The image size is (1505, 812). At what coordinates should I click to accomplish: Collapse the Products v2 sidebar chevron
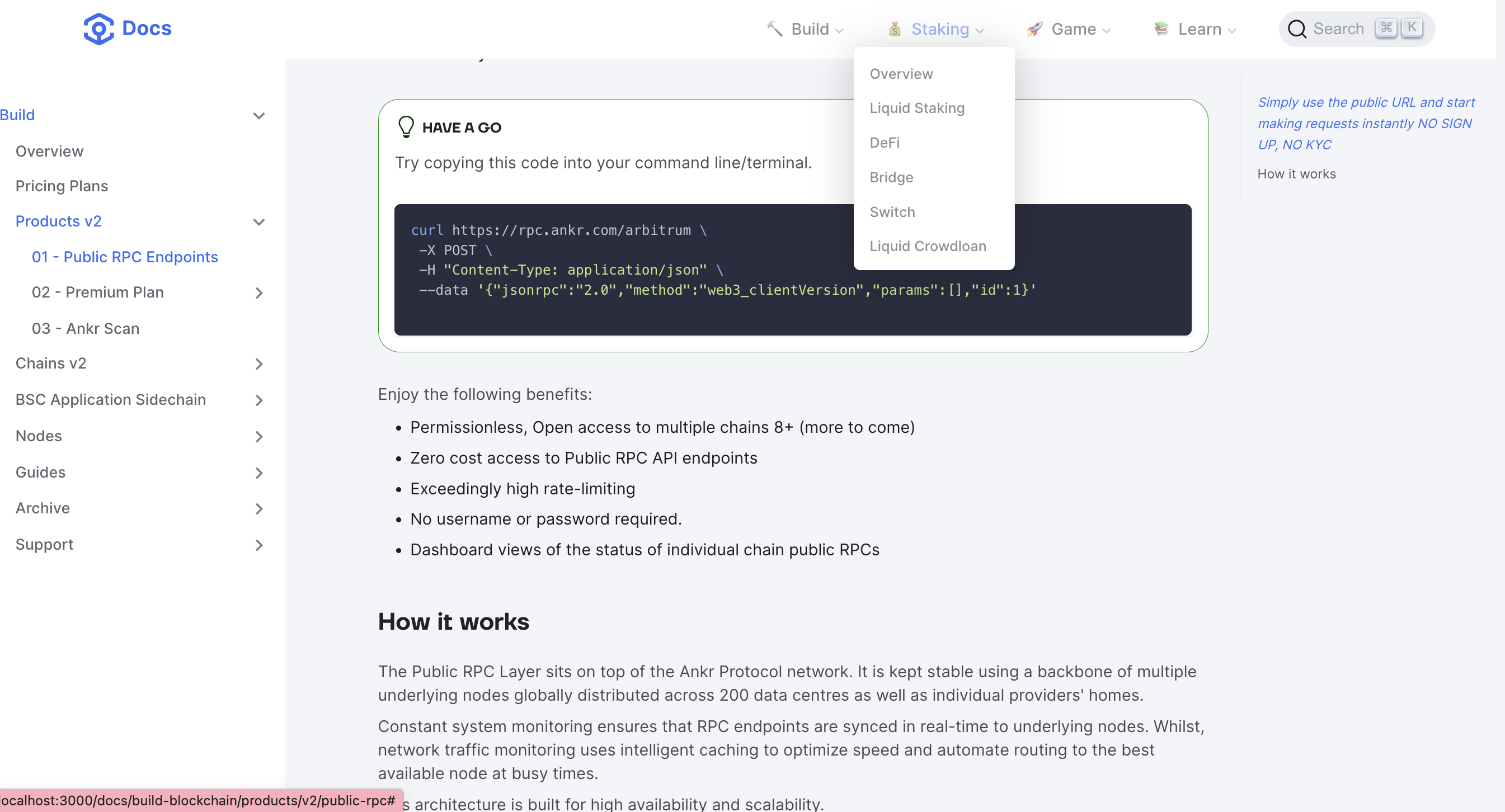pyautogui.click(x=259, y=222)
